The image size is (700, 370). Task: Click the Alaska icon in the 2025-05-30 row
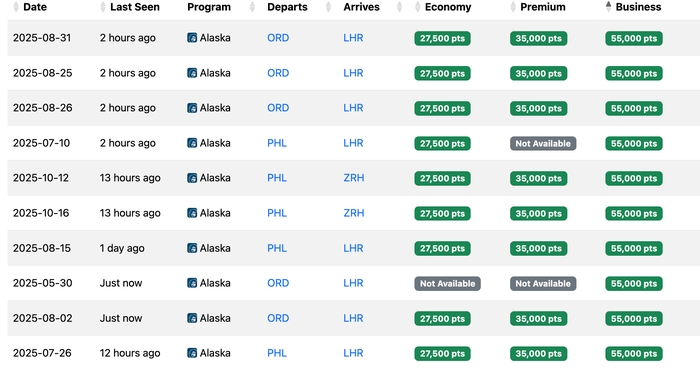click(x=192, y=283)
